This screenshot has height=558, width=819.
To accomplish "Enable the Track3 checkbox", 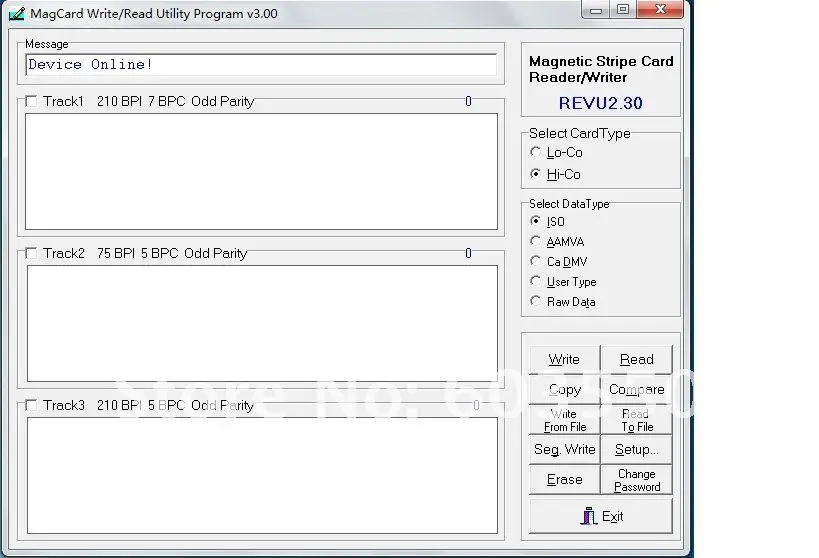I will click(x=31, y=405).
